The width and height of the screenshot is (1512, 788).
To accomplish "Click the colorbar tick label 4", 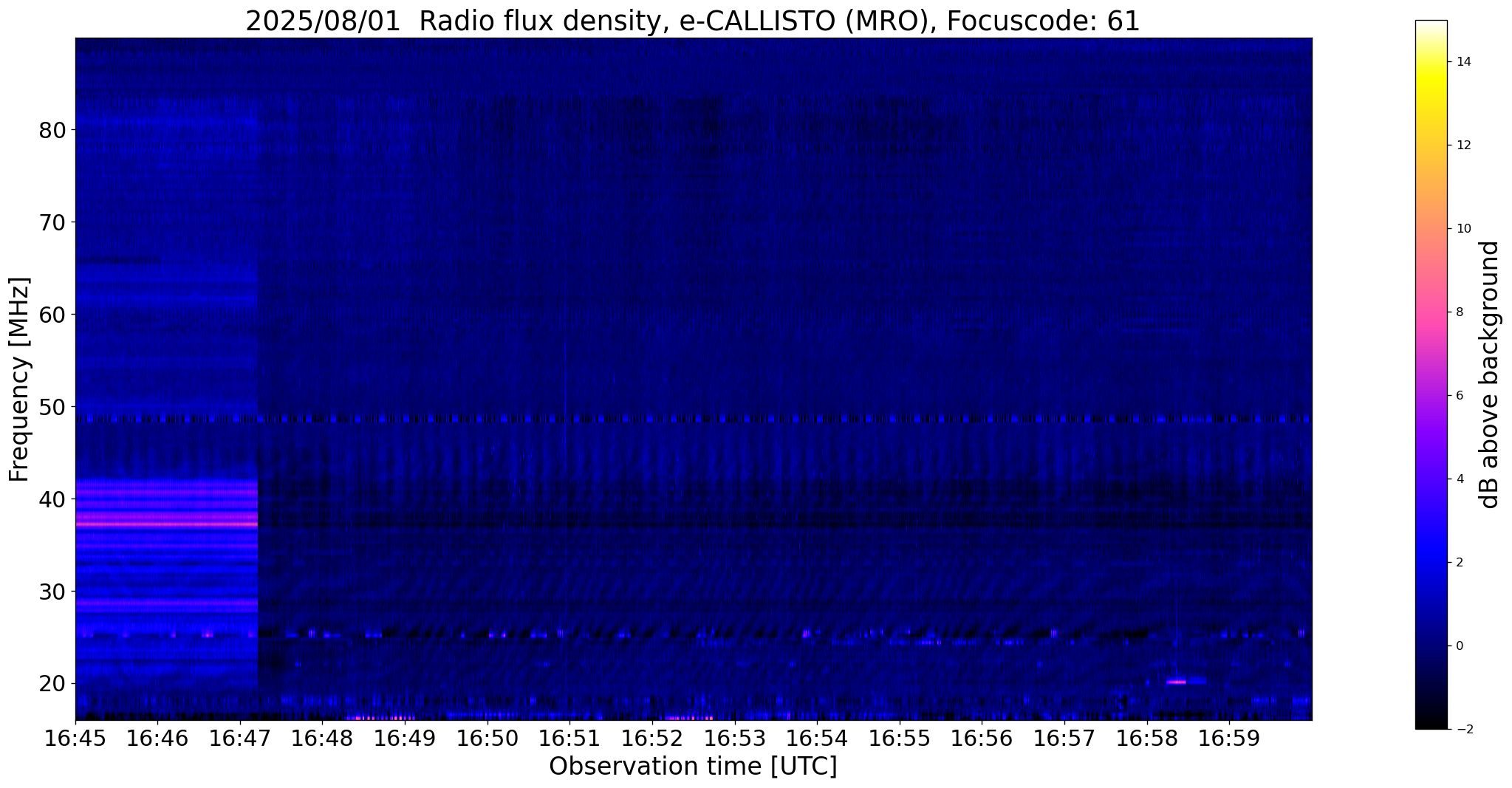I will pyautogui.click(x=1460, y=479).
